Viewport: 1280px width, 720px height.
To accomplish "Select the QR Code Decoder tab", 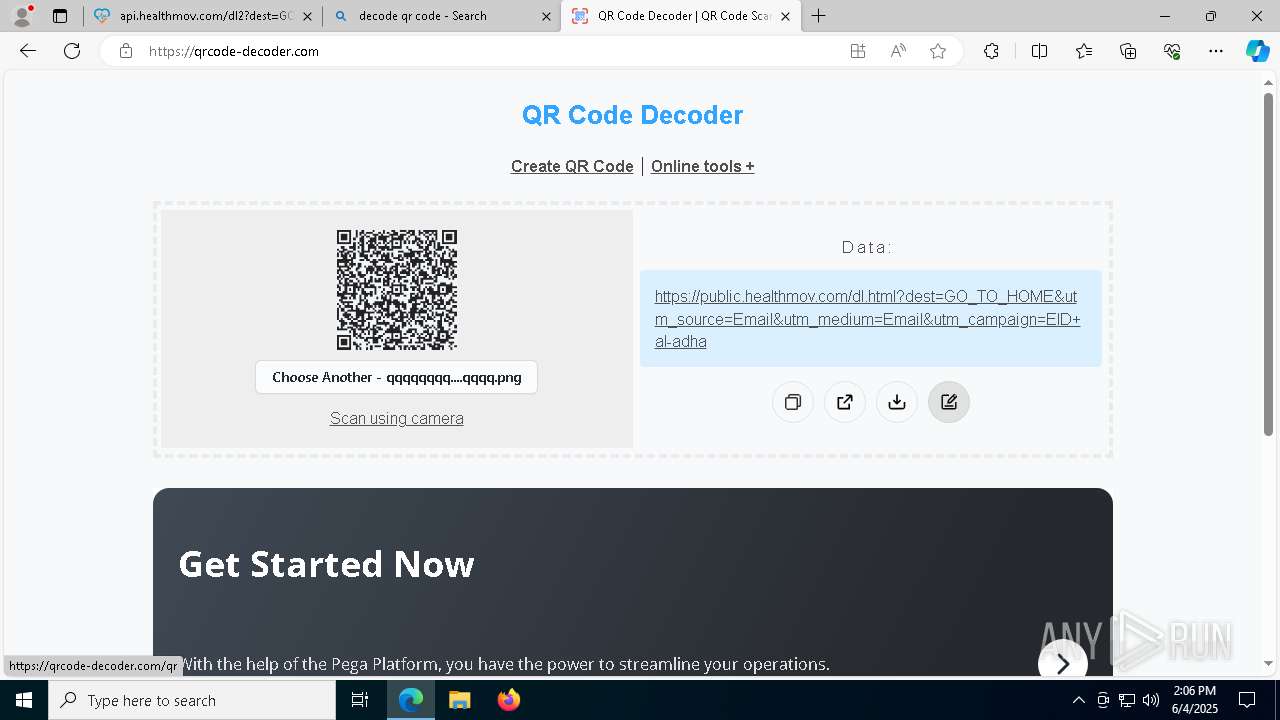I will [x=680, y=16].
